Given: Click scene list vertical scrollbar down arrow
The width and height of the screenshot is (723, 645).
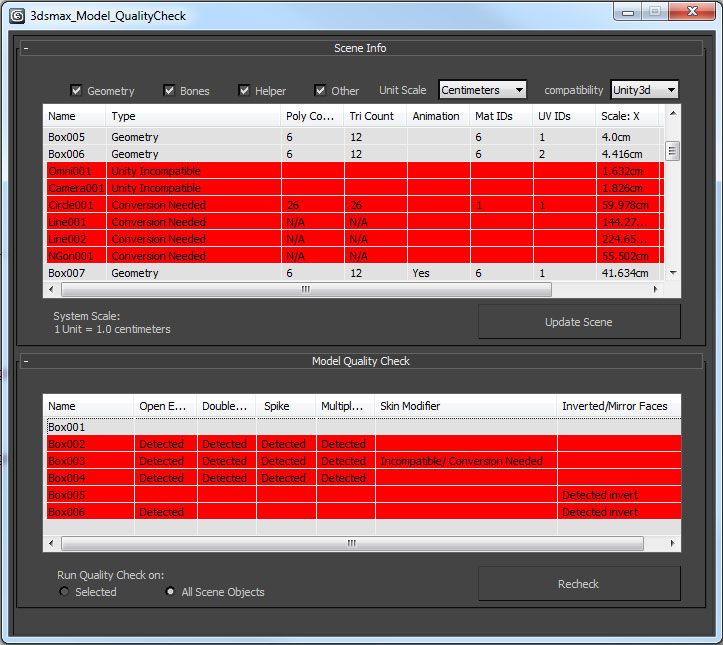Looking at the screenshot, I should tap(673, 273).
